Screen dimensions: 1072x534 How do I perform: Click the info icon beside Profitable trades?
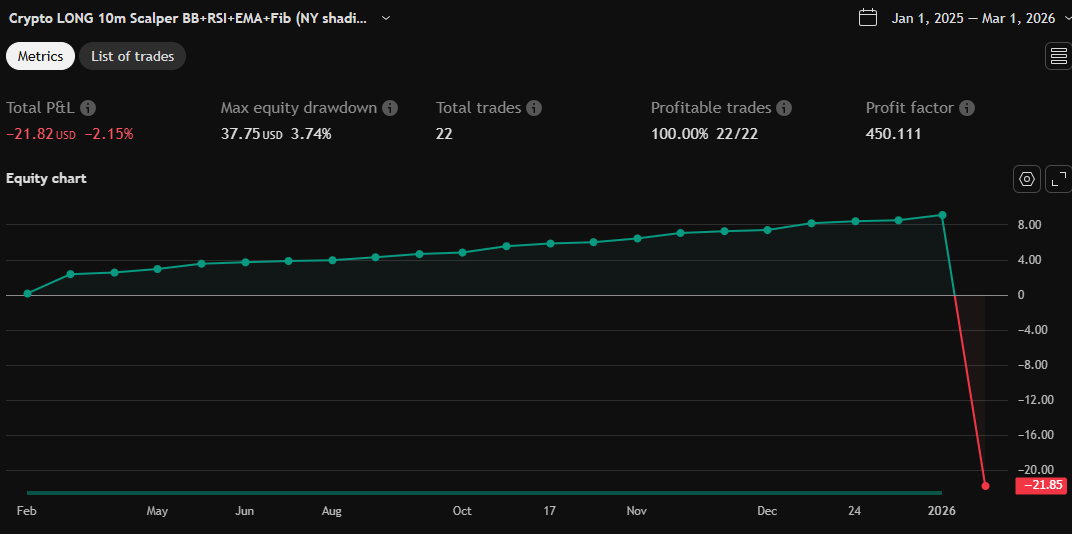coord(784,108)
